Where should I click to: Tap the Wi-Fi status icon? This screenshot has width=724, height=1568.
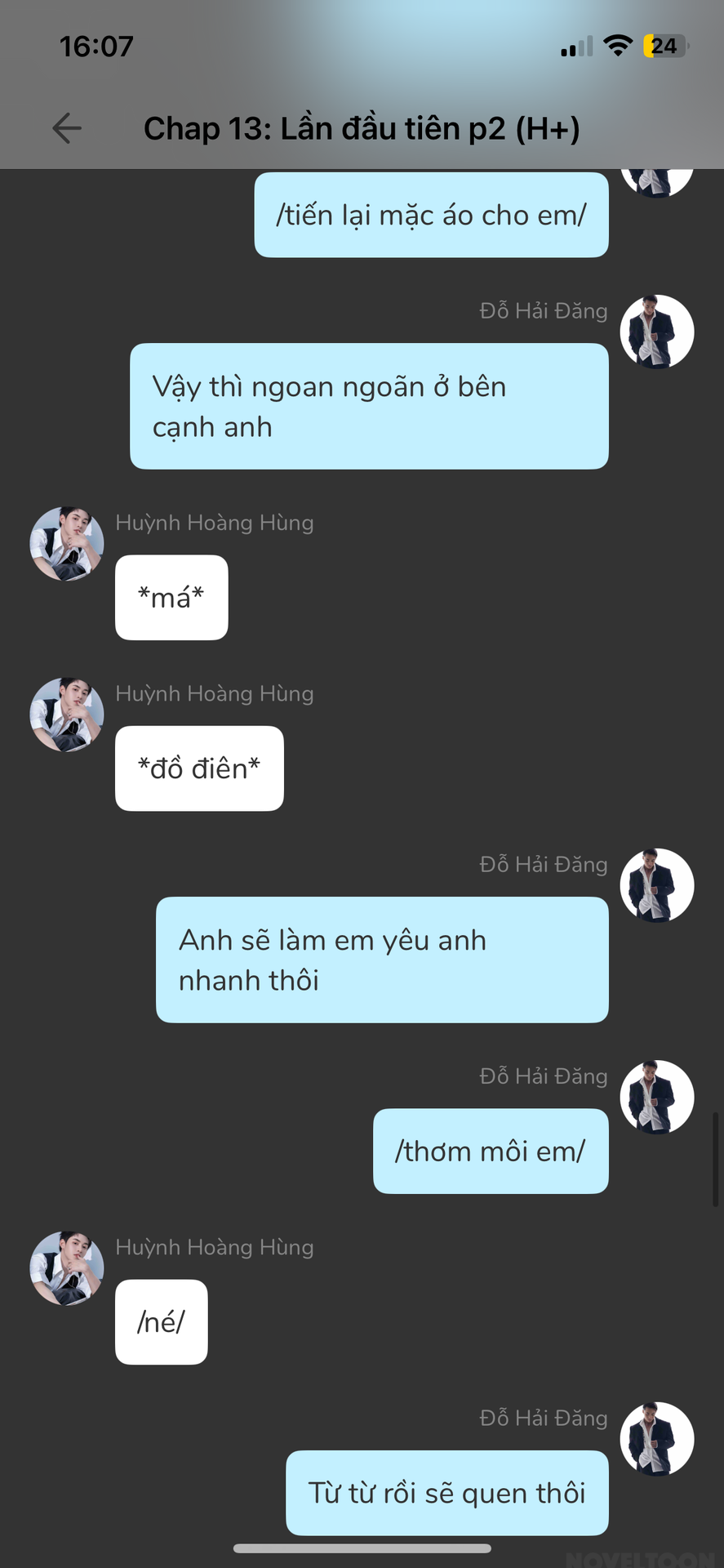click(x=619, y=46)
